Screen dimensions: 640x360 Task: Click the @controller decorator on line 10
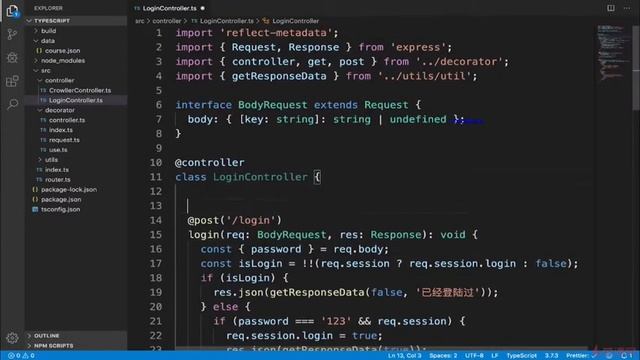click(210, 162)
